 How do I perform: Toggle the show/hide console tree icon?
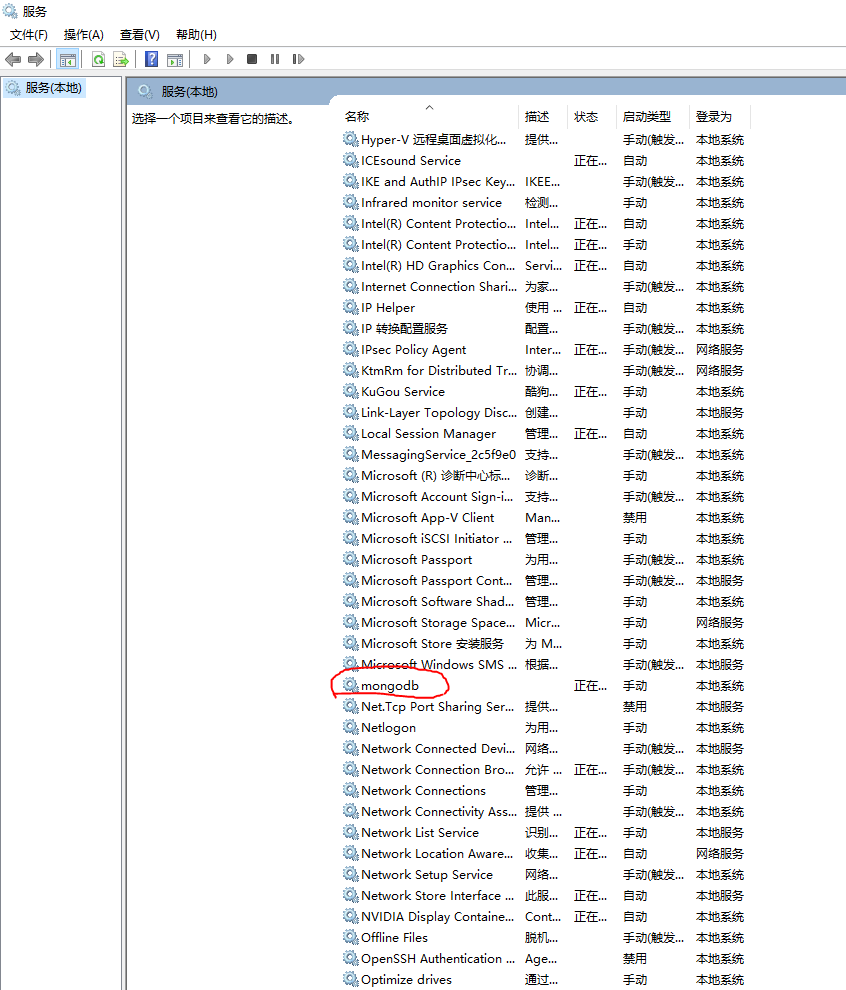click(x=68, y=59)
